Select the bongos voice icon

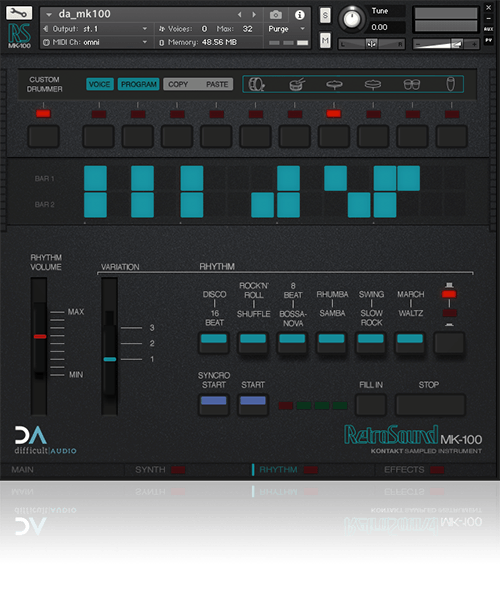click(411, 85)
